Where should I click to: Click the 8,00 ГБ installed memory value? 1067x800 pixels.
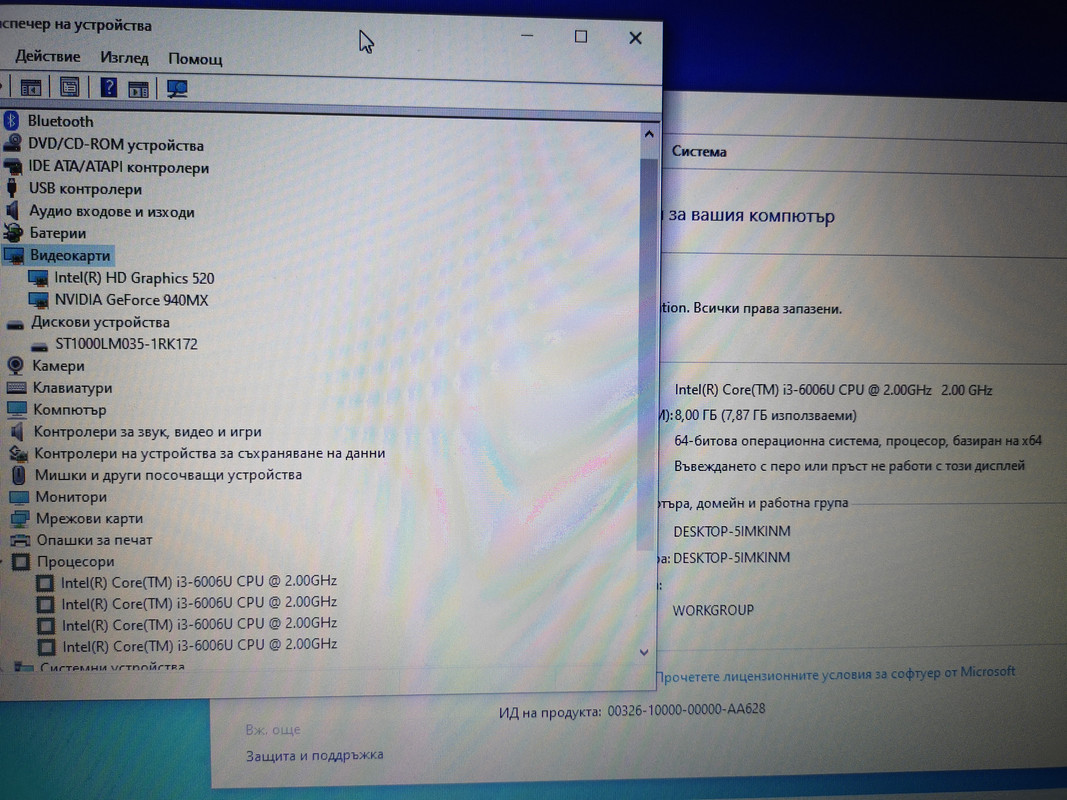(x=766, y=416)
